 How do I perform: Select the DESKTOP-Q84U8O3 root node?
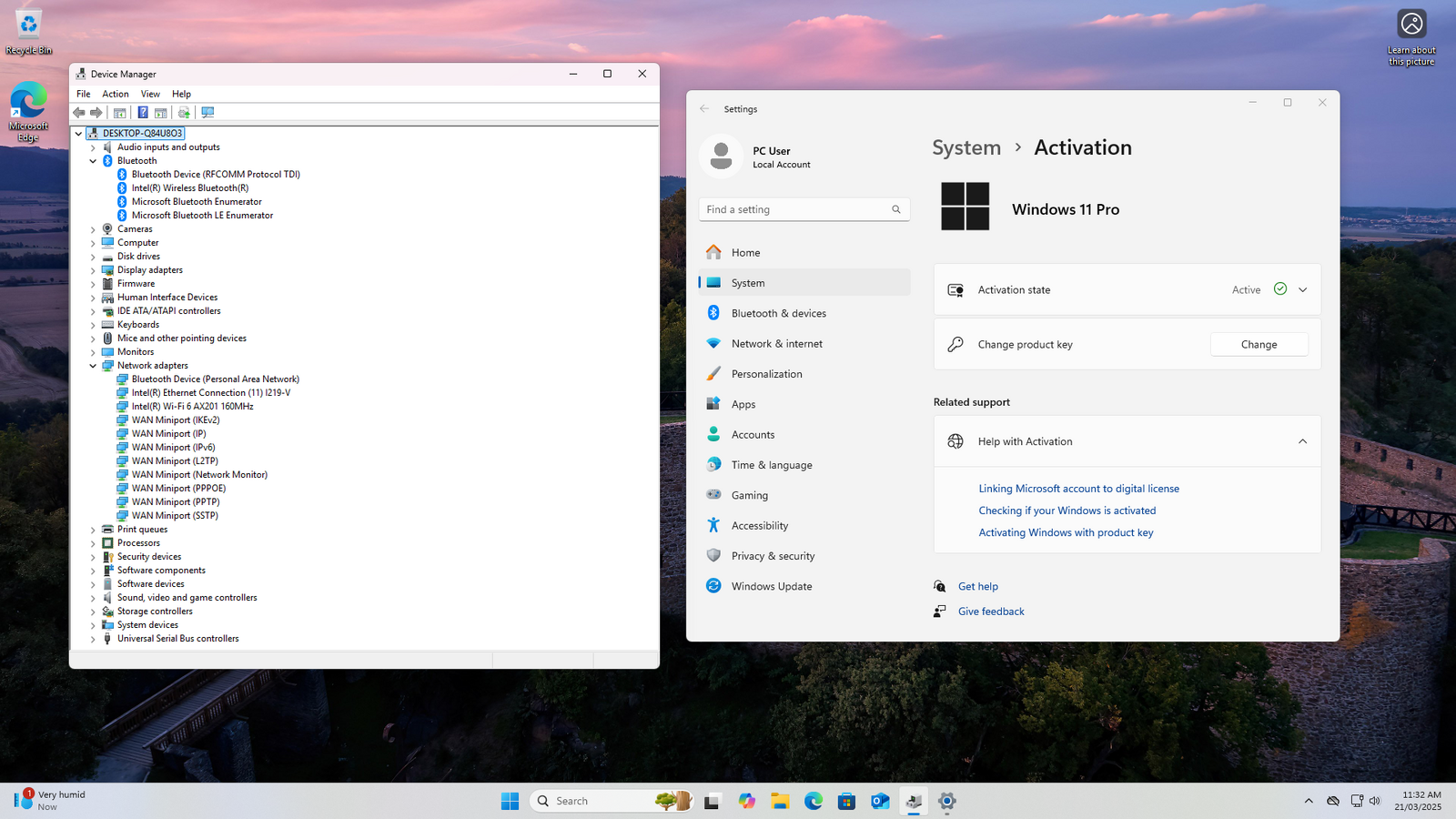click(x=142, y=134)
